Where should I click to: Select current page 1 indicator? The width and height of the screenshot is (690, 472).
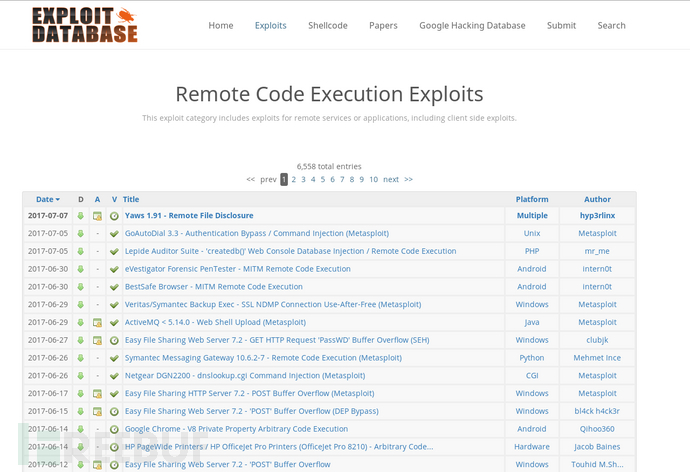pos(284,179)
